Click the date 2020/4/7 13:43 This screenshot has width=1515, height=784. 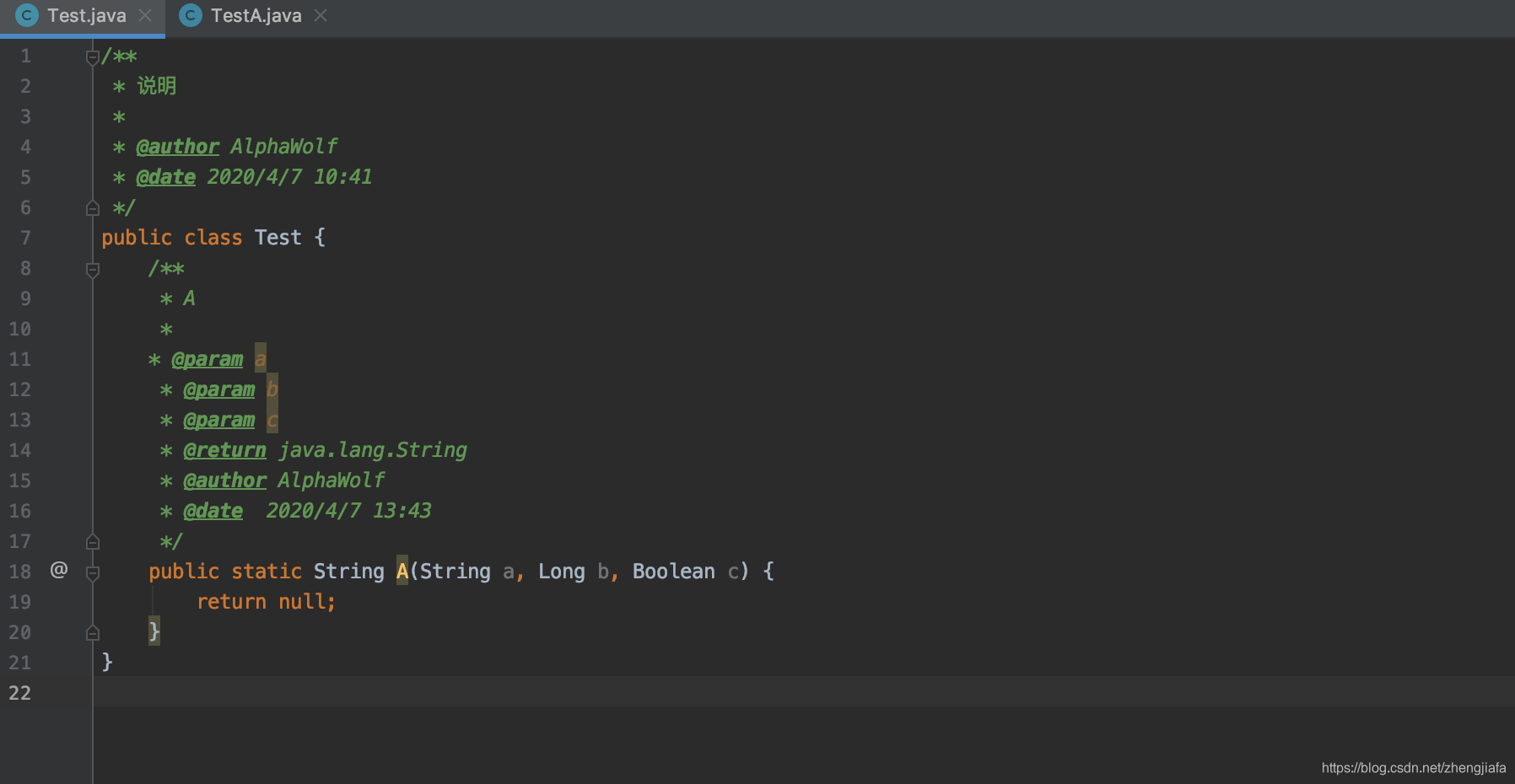[349, 511]
